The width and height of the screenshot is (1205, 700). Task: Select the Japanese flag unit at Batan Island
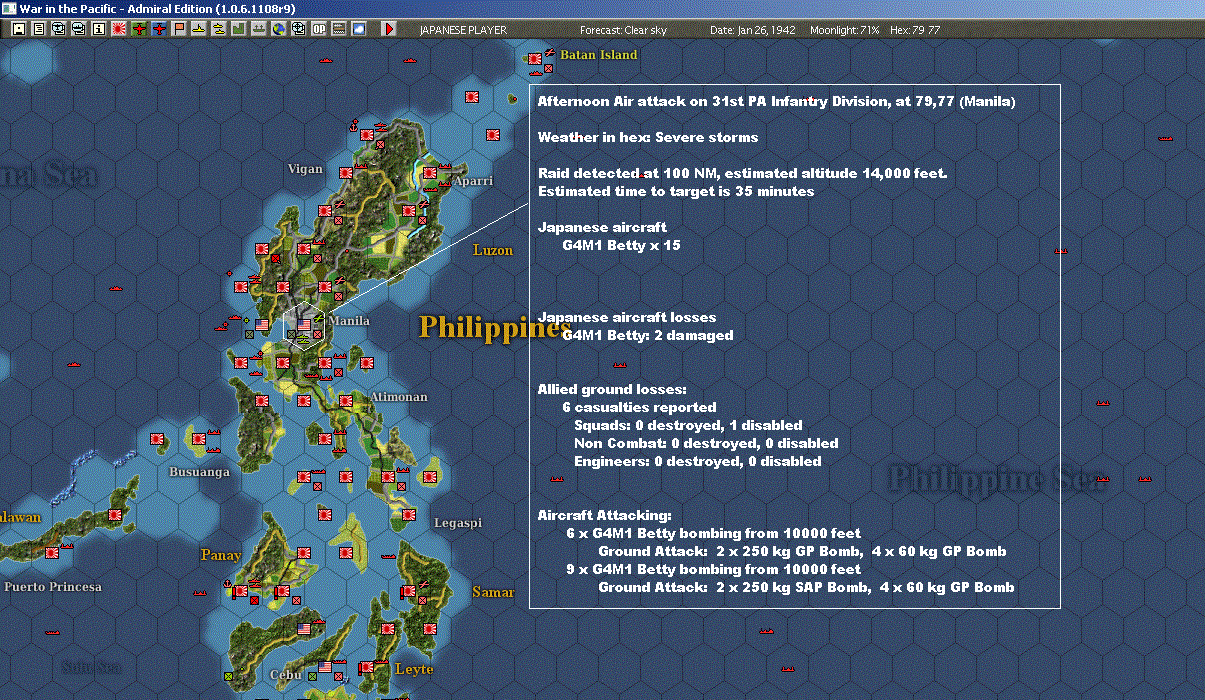click(x=535, y=58)
